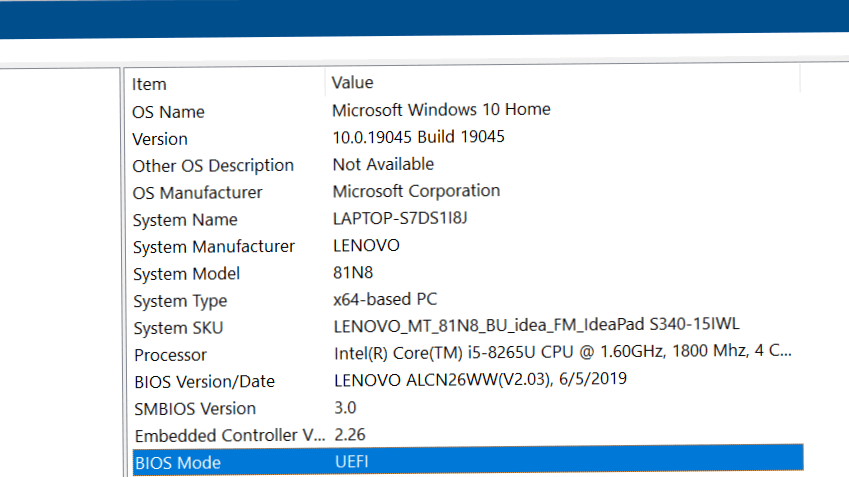Select the OS Name row label
849x477 pixels.
coord(168,112)
